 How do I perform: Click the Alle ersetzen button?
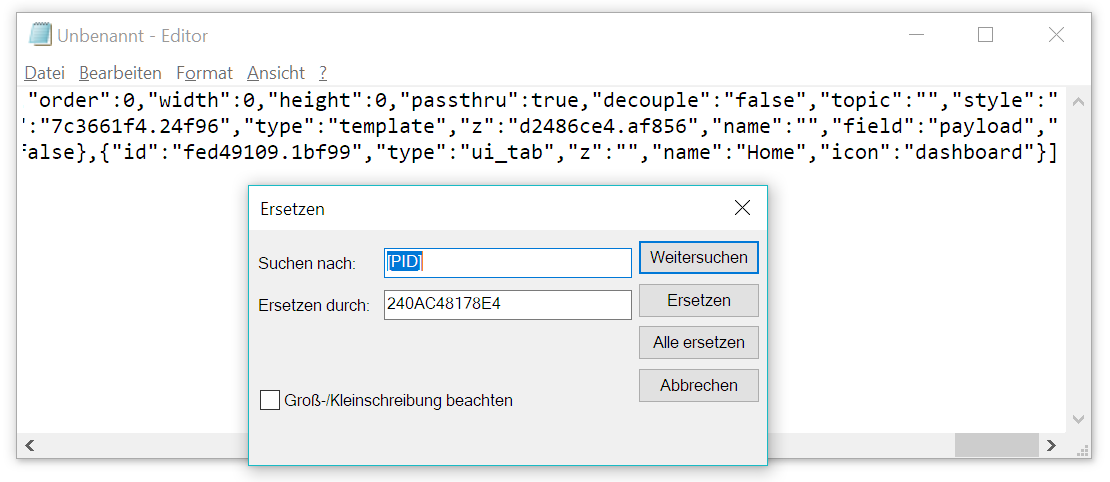(699, 343)
